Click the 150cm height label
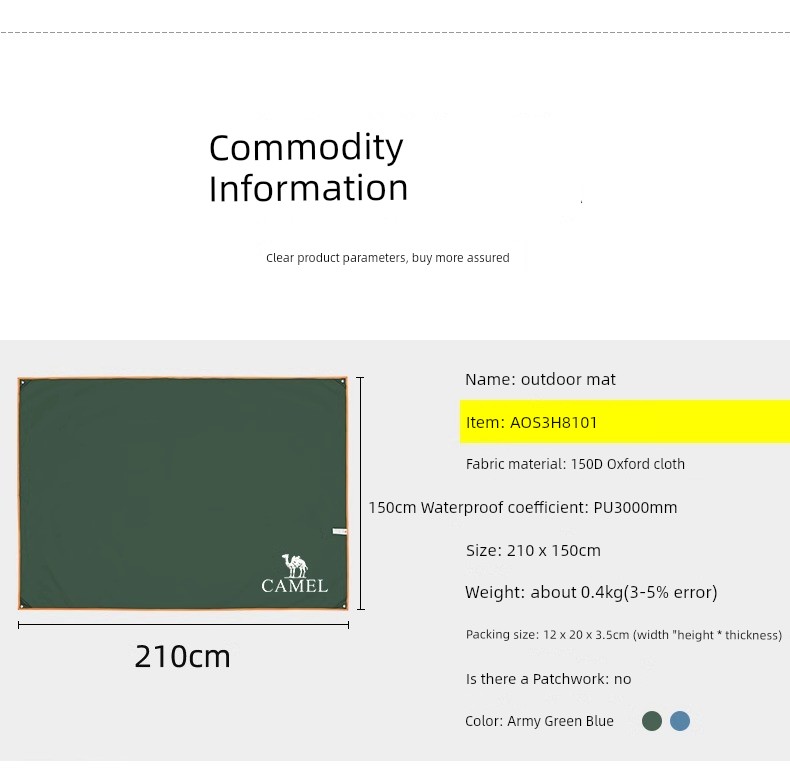The image size is (790, 772). [392, 507]
